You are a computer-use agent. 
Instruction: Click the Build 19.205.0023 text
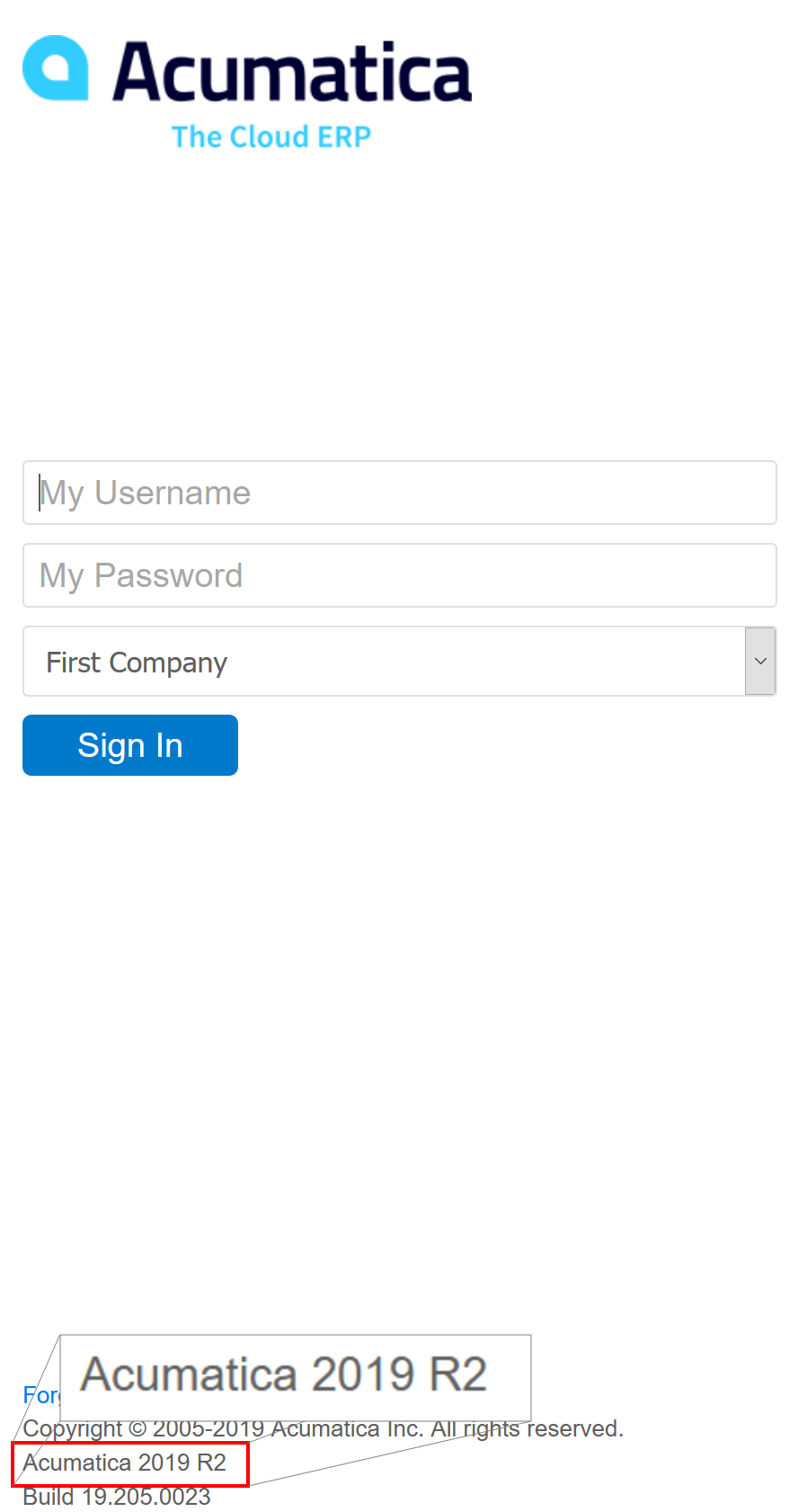pos(117,1497)
